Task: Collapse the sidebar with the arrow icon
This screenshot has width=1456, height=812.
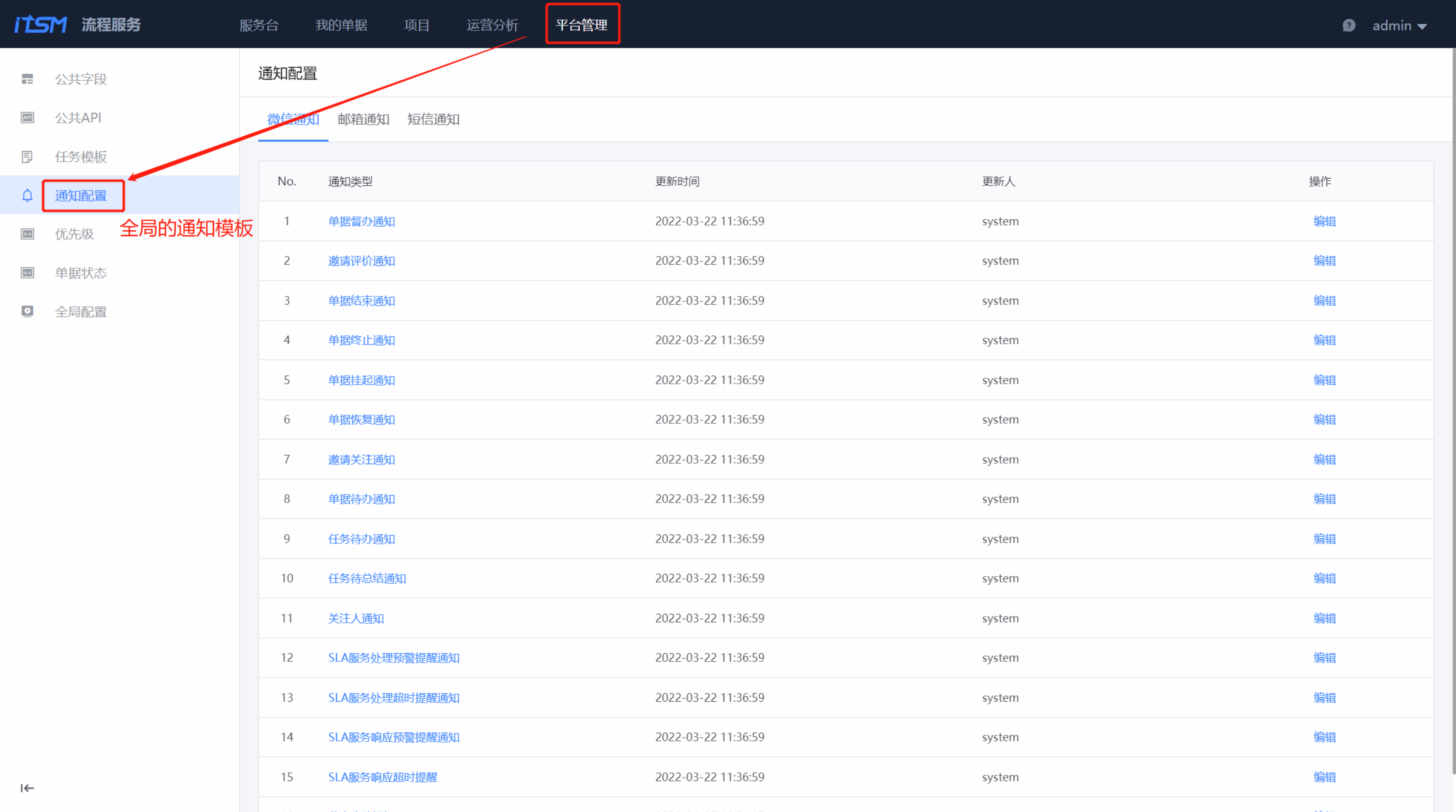Action: coord(27,788)
